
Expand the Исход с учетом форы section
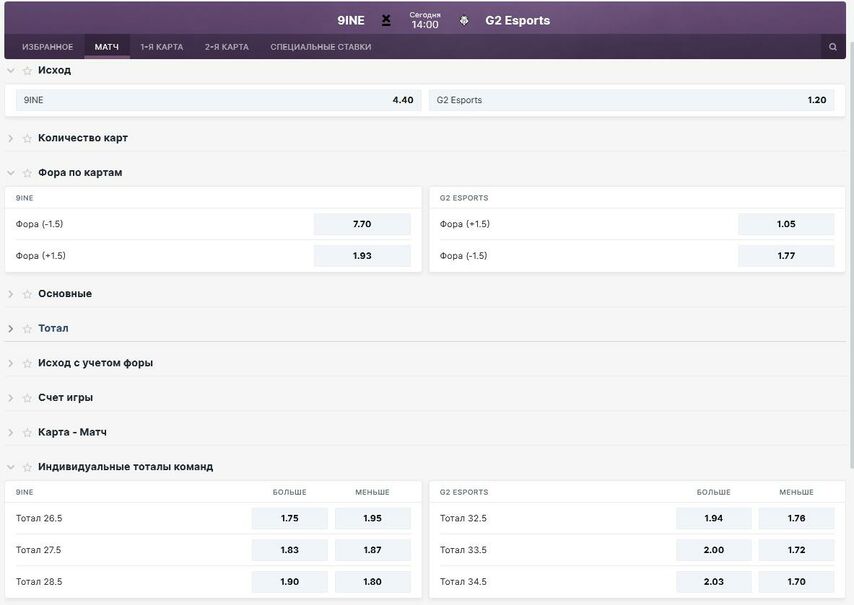click(11, 363)
